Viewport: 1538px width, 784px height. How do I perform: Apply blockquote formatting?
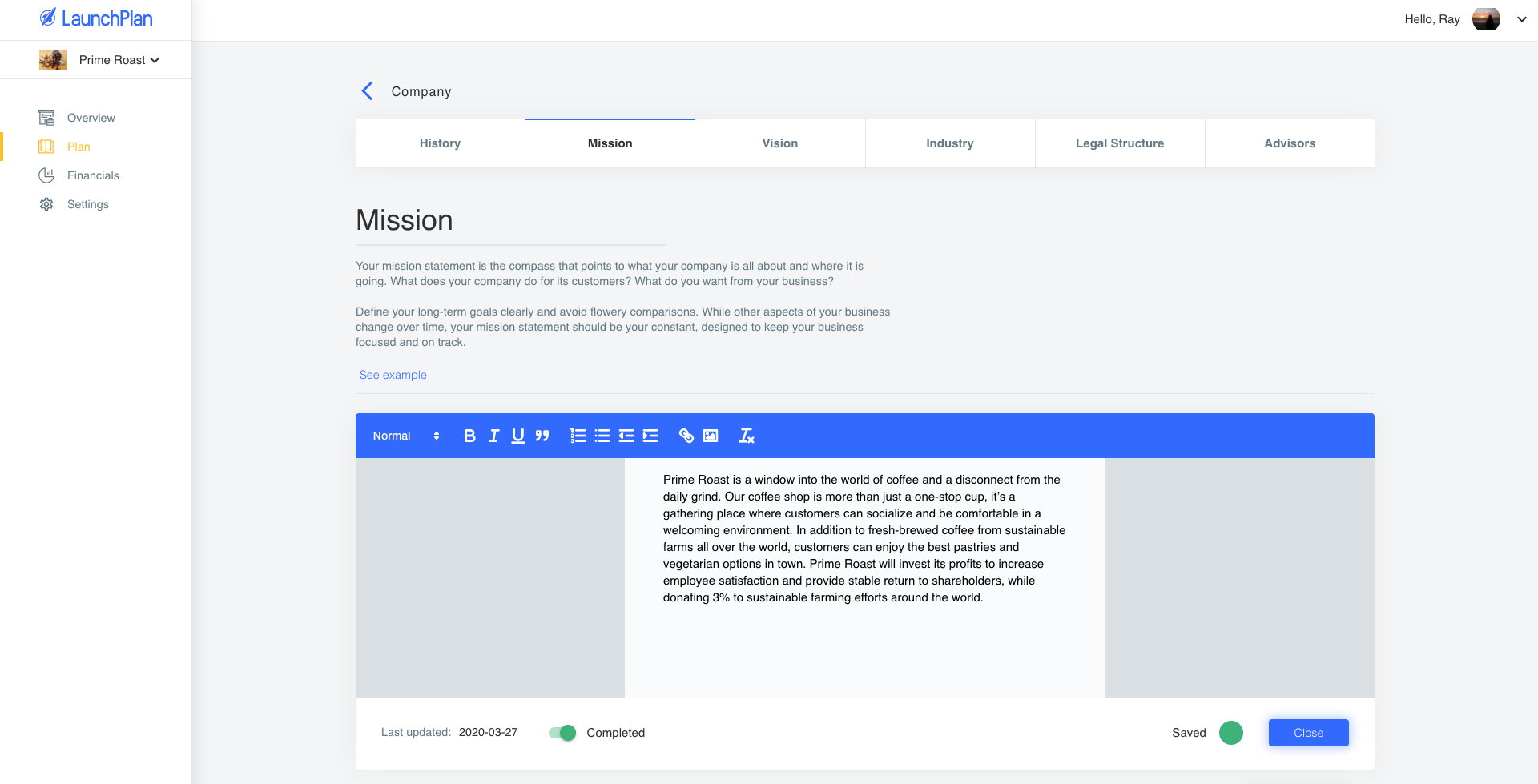542,436
